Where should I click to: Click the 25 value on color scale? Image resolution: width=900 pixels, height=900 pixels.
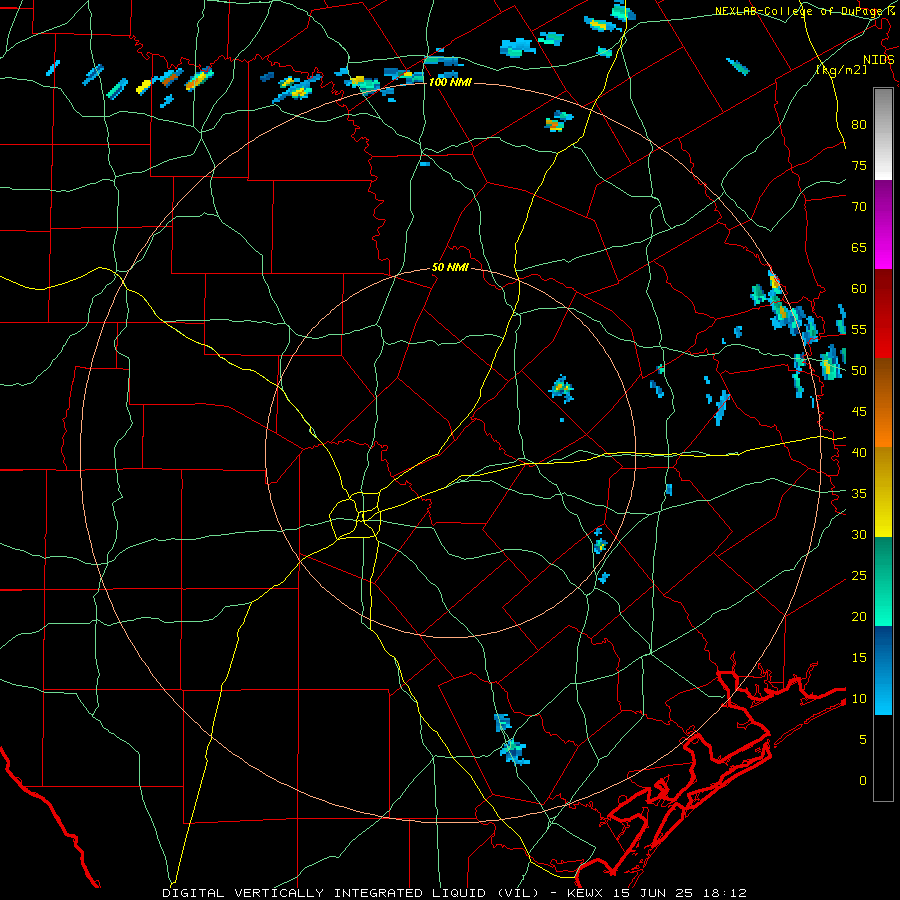coord(859,575)
